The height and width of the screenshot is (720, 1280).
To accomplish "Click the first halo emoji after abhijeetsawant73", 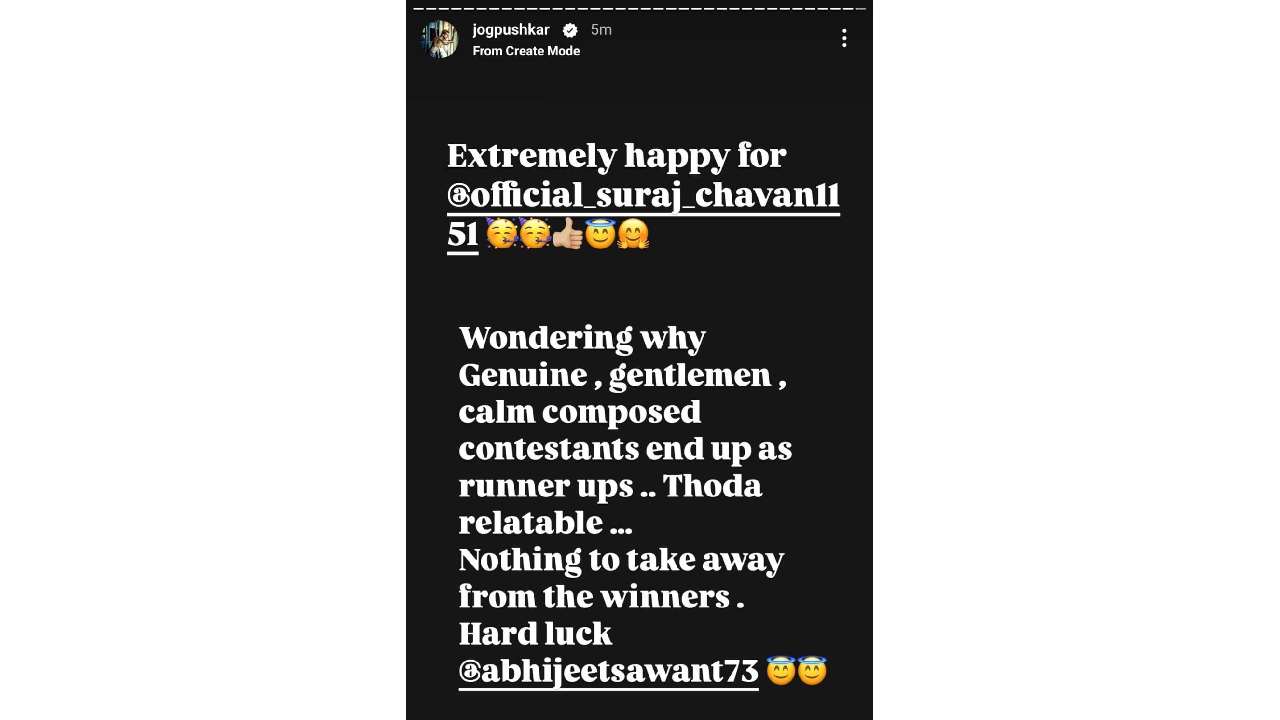I will click(780, 670).
